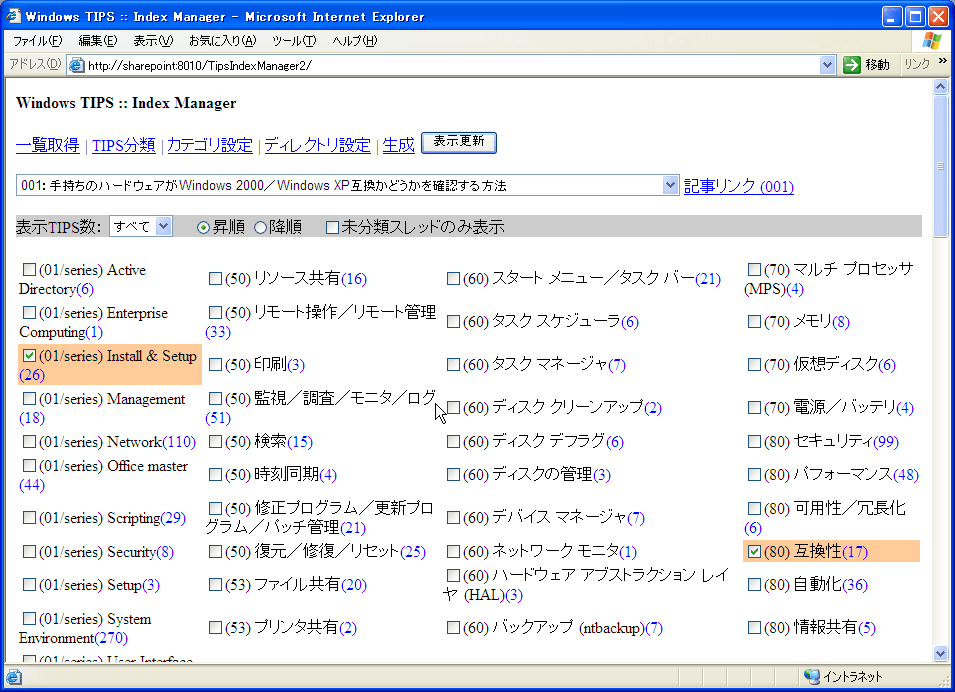Click the scrollbar up arrow

[x=940, y=86]
